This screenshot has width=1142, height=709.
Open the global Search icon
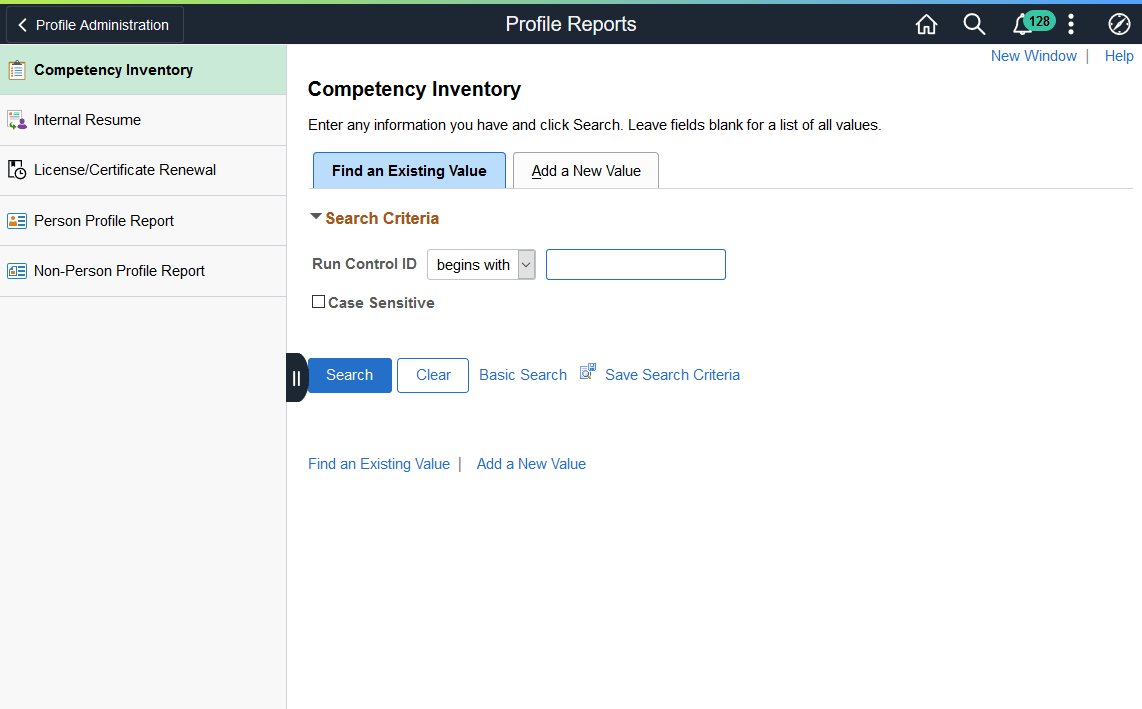pos(974,23)
